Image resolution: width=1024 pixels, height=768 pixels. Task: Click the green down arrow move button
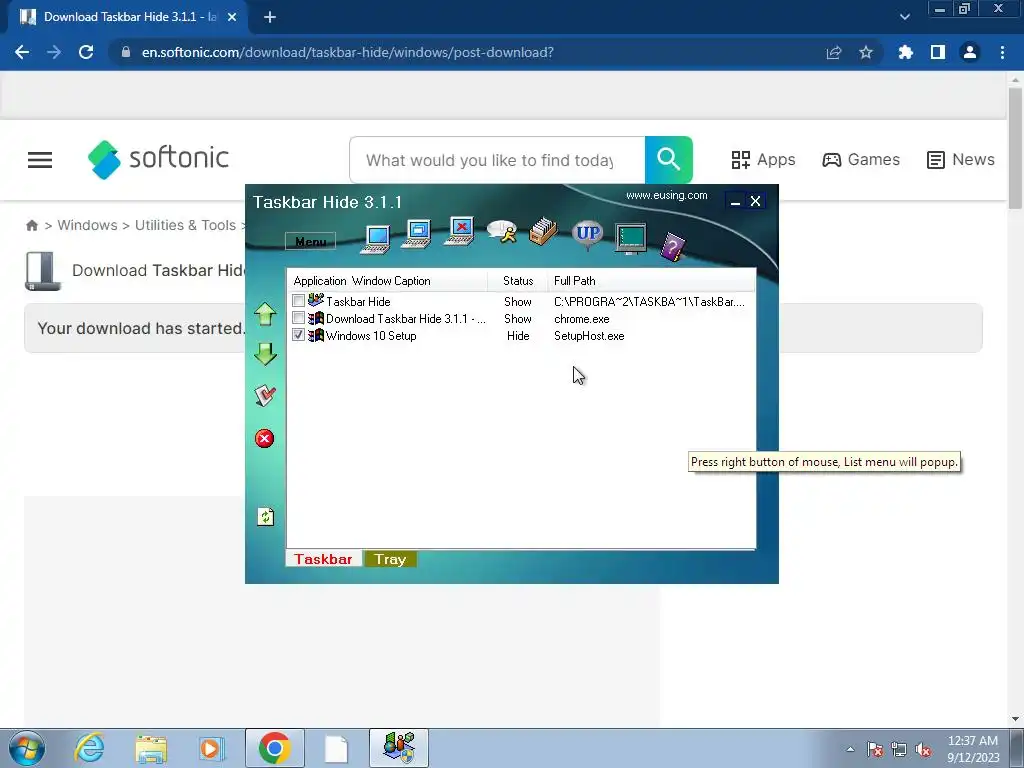click(265, 354)
